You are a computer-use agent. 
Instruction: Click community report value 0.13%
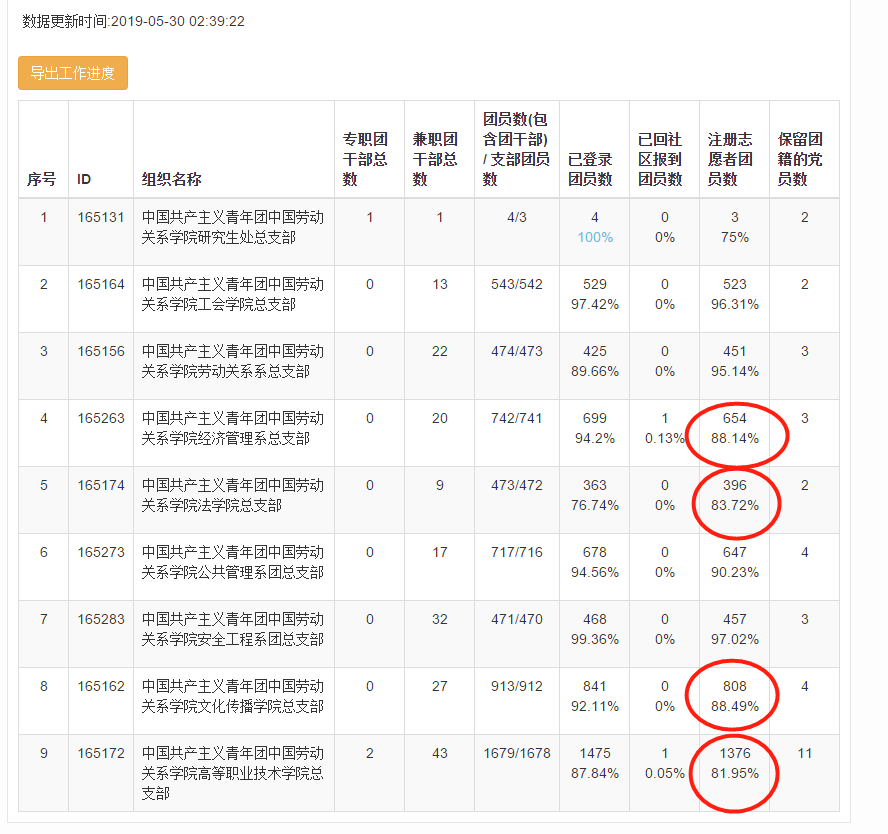tap(665, 438)
